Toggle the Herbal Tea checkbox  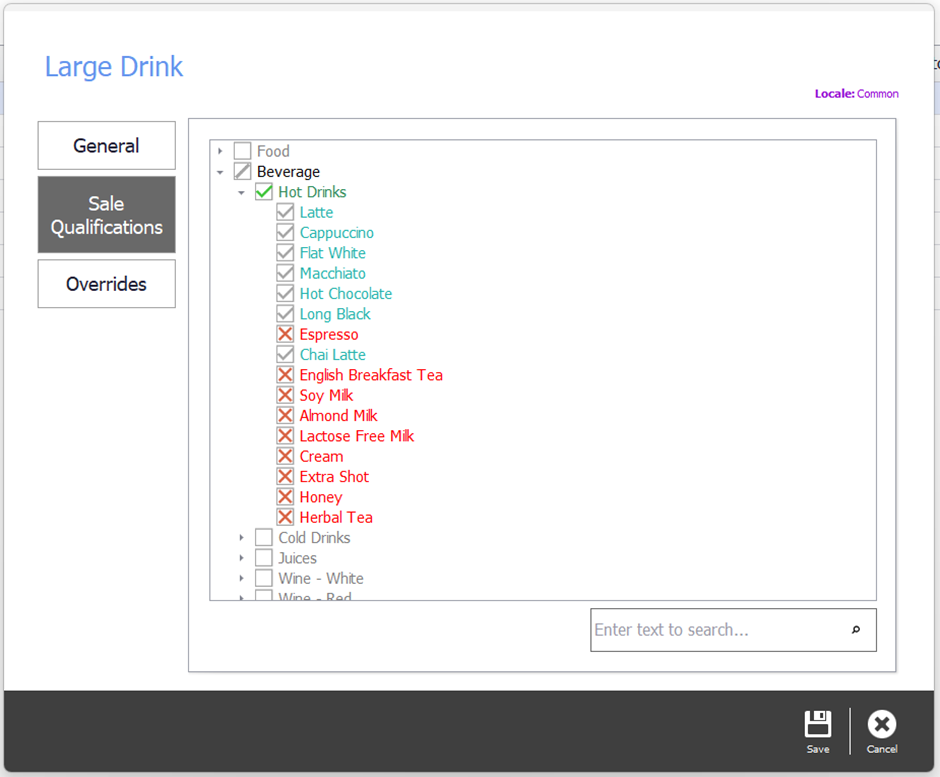(x=285, y=518)
